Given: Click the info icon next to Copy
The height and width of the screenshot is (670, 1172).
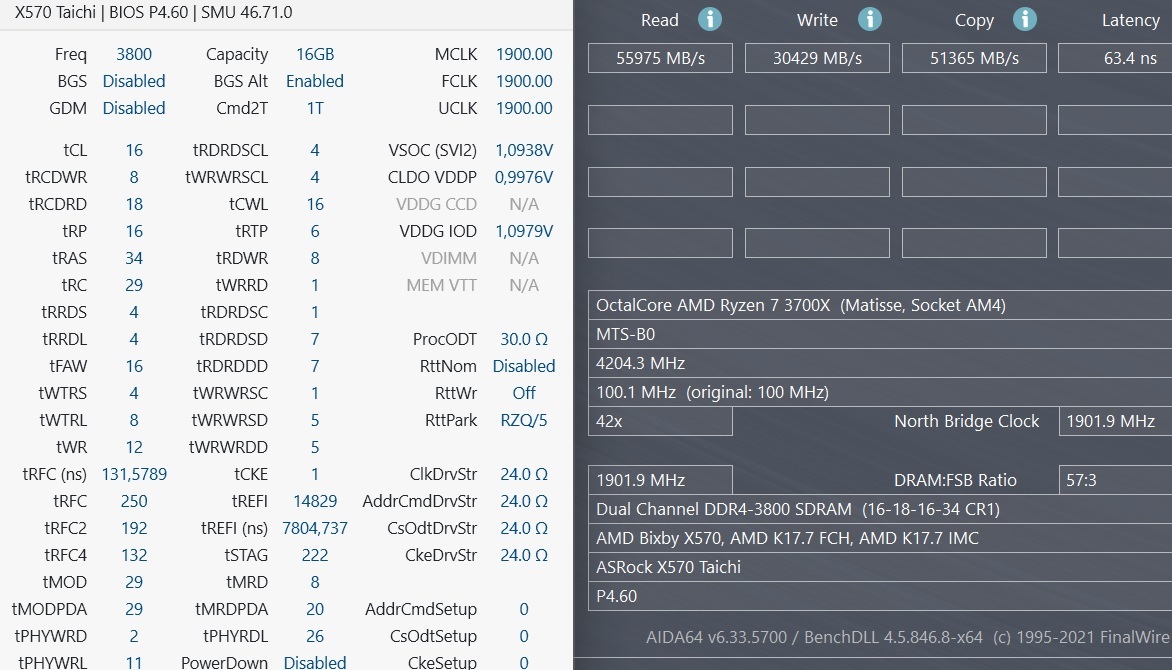Looking at the screenshot, I should 1025,19.
